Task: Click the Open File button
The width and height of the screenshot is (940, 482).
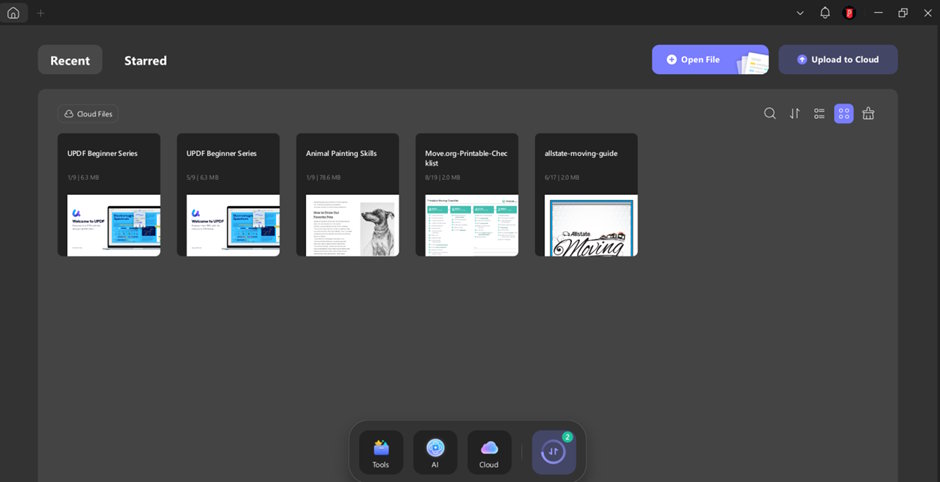Action: coord(709,60)
